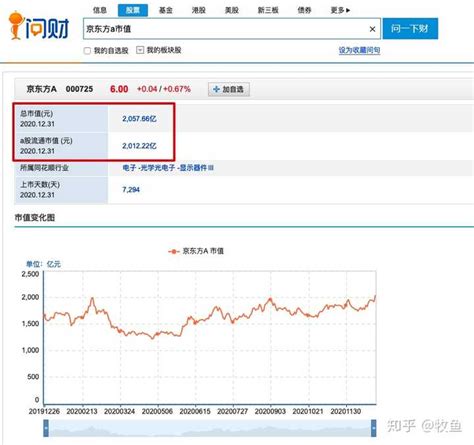The height and width of the screenshot is (445, 474).
Task: Click the plus icon on 加自选 button
Action: (216, 89)
